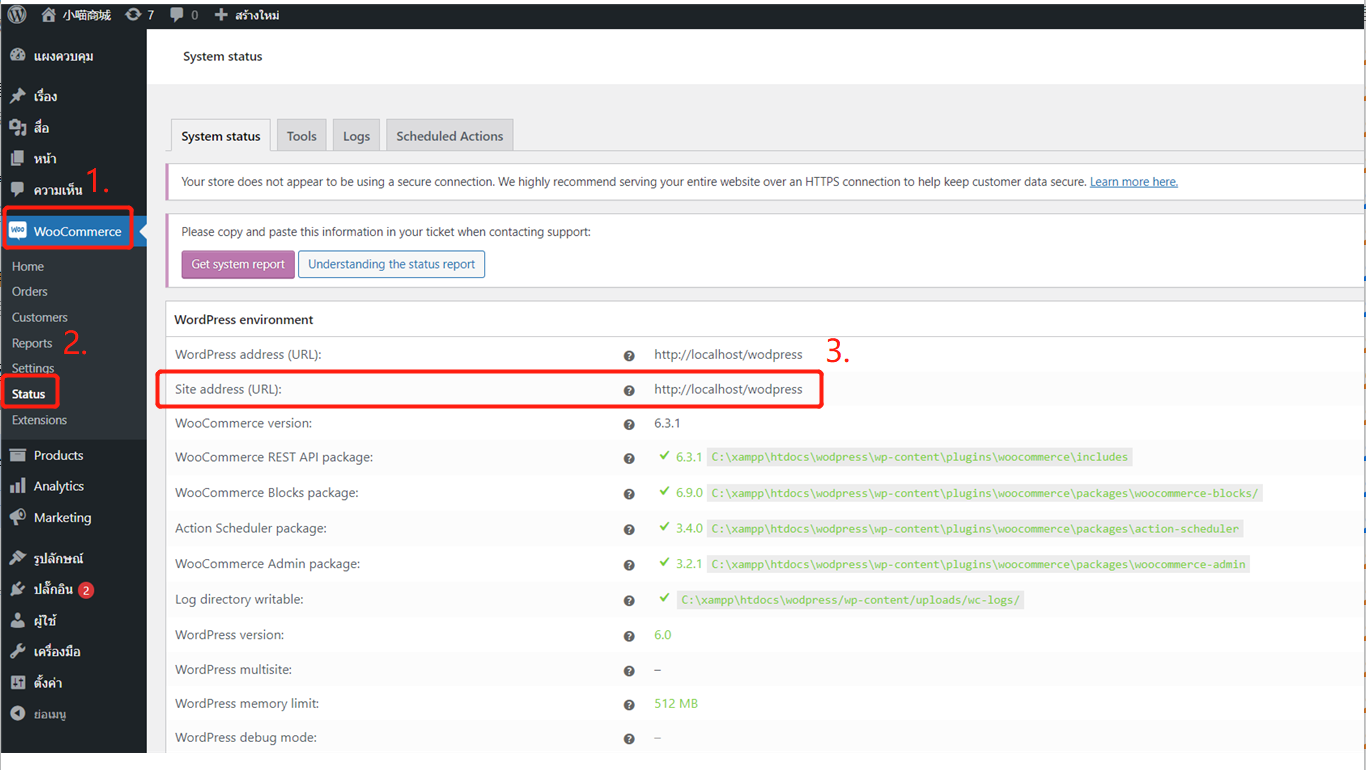This screenshot has width=1366, height=770.
Task: Open WooCommerce Orders submenu
Action: [30, 291]
